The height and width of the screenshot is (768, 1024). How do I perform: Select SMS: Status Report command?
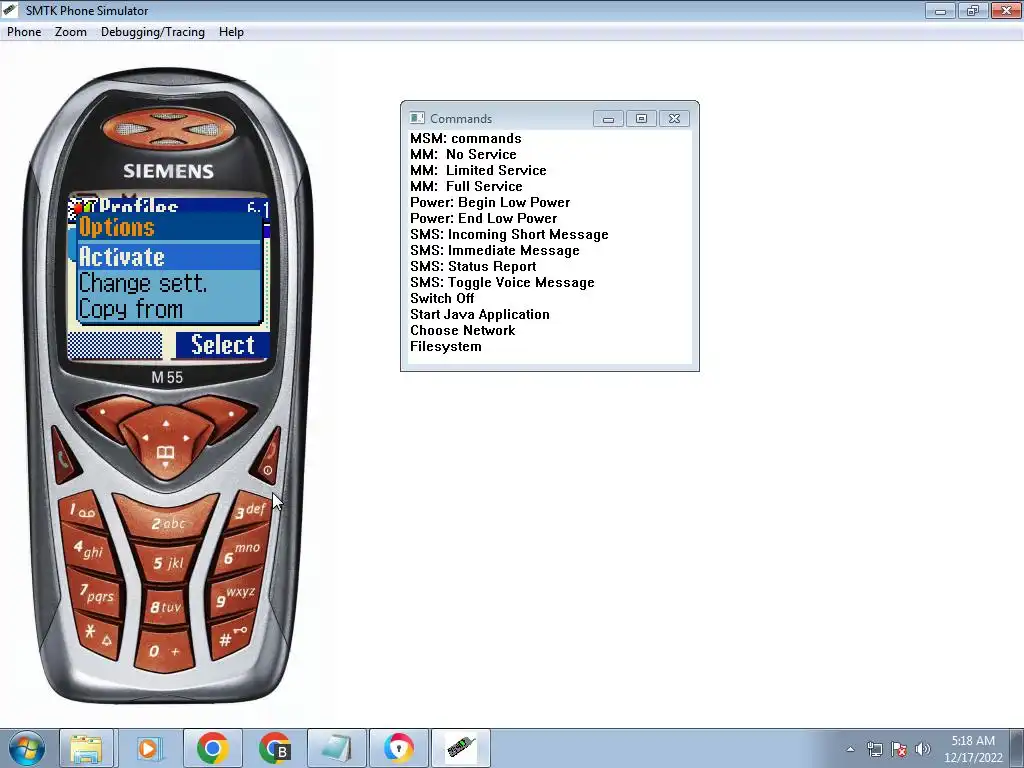[473, 266]
